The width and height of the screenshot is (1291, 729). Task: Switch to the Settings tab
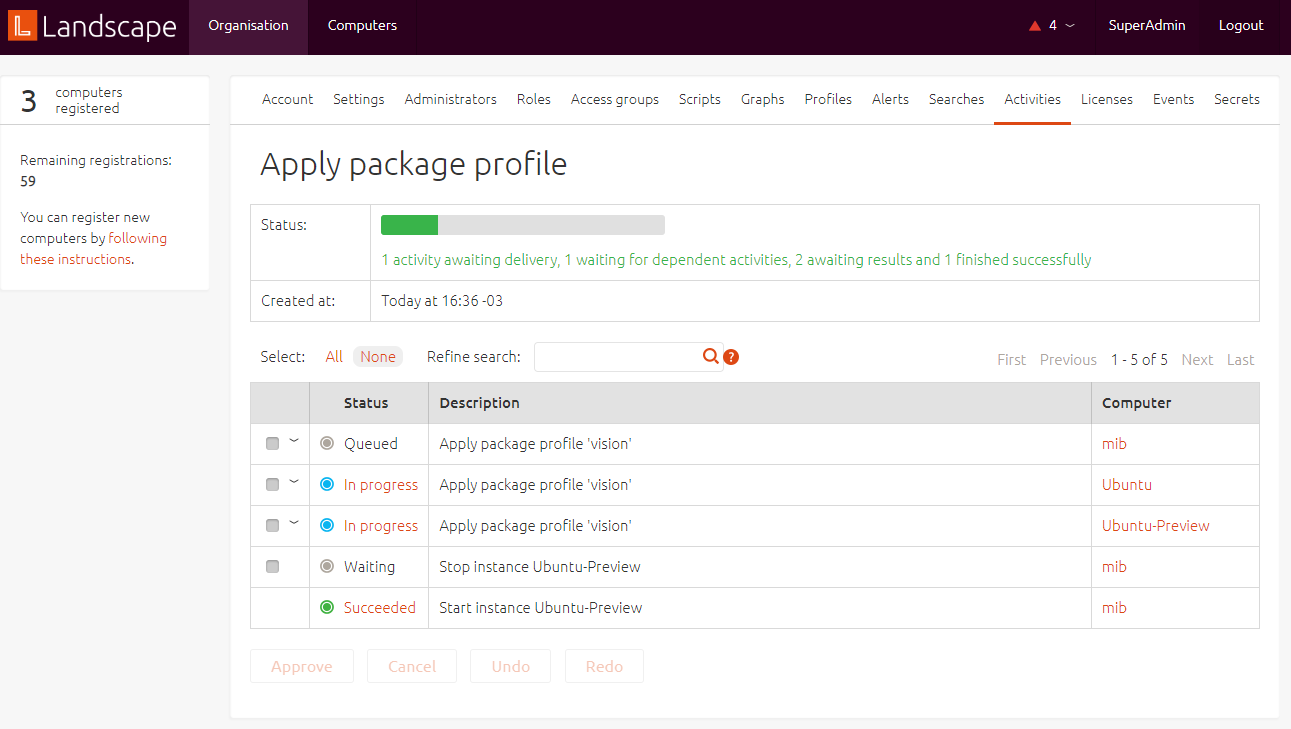(359, 99)
